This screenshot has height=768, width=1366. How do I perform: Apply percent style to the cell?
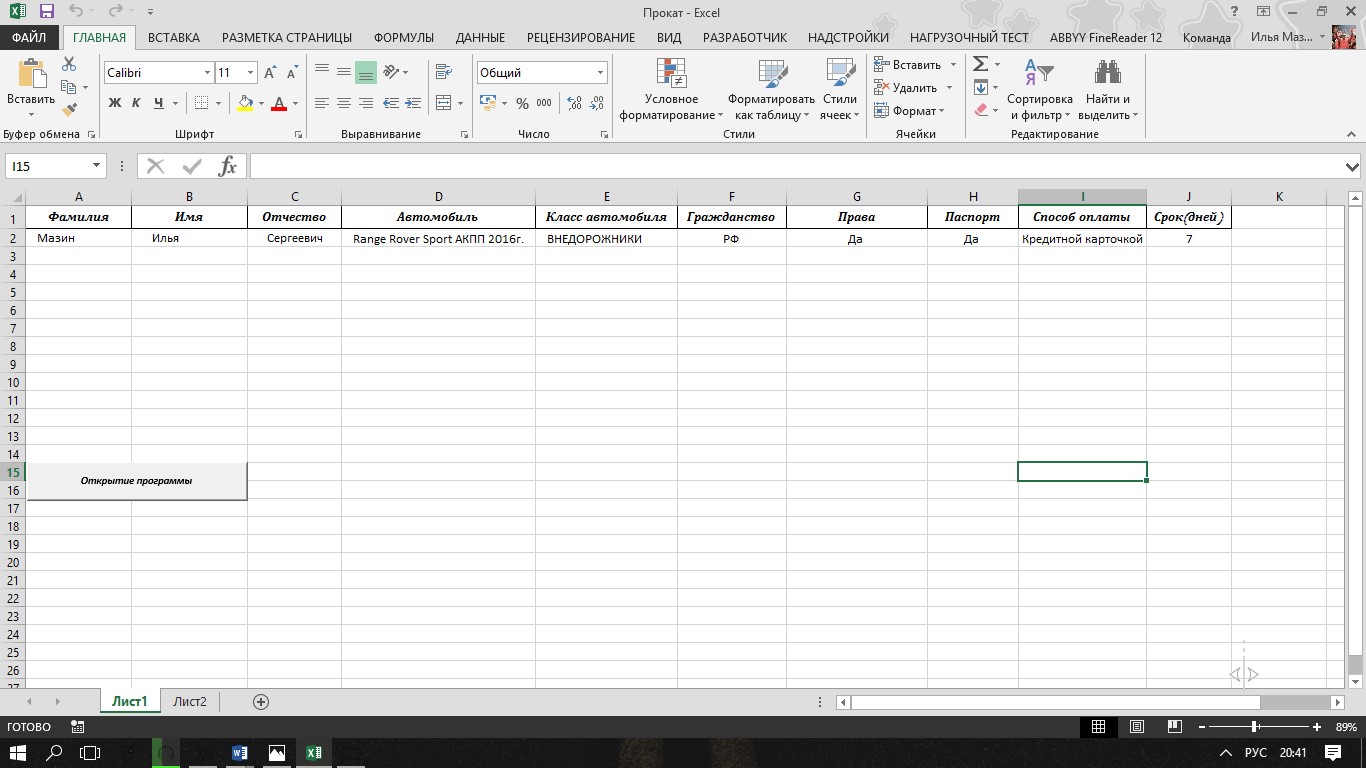522,103
